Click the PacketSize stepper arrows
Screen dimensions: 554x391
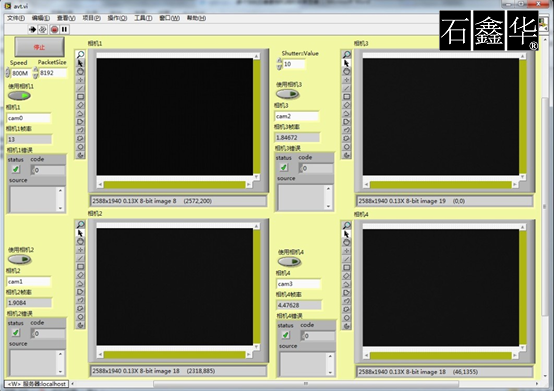coord(36,73)
